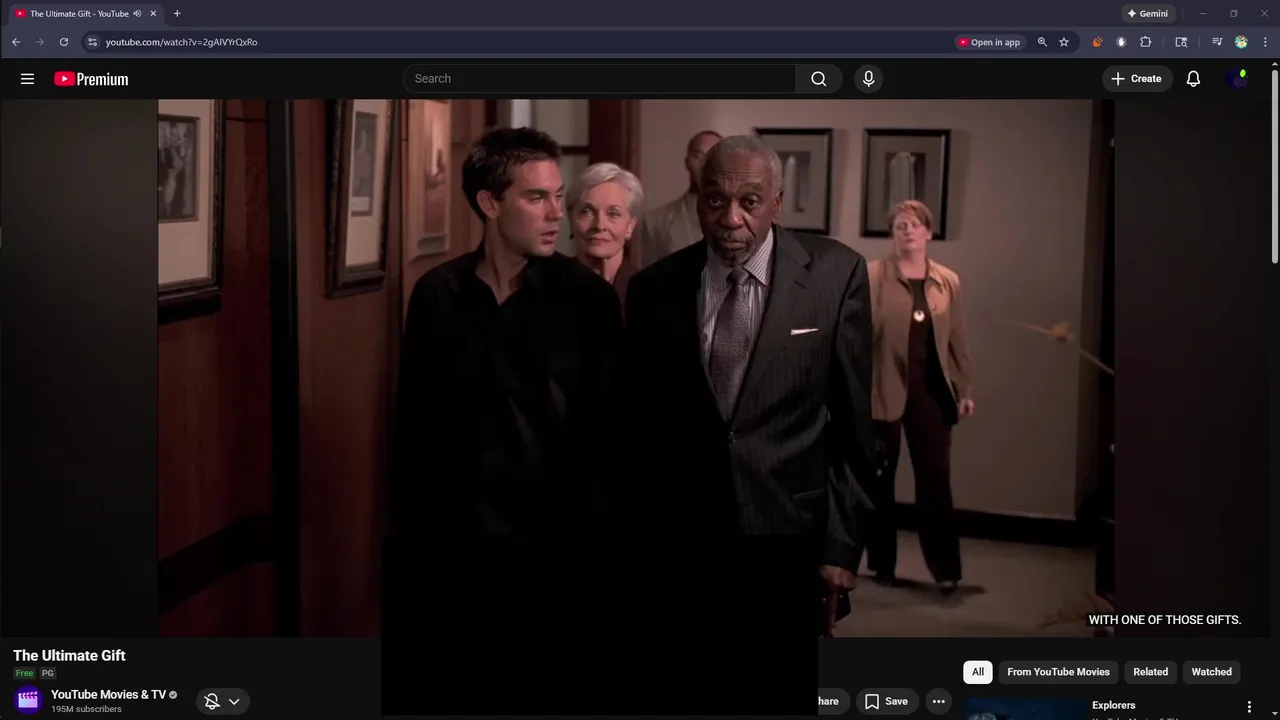Reload the YouTube page
Image resolution: width=1280 pixels, height=720 pixels.
64,42
